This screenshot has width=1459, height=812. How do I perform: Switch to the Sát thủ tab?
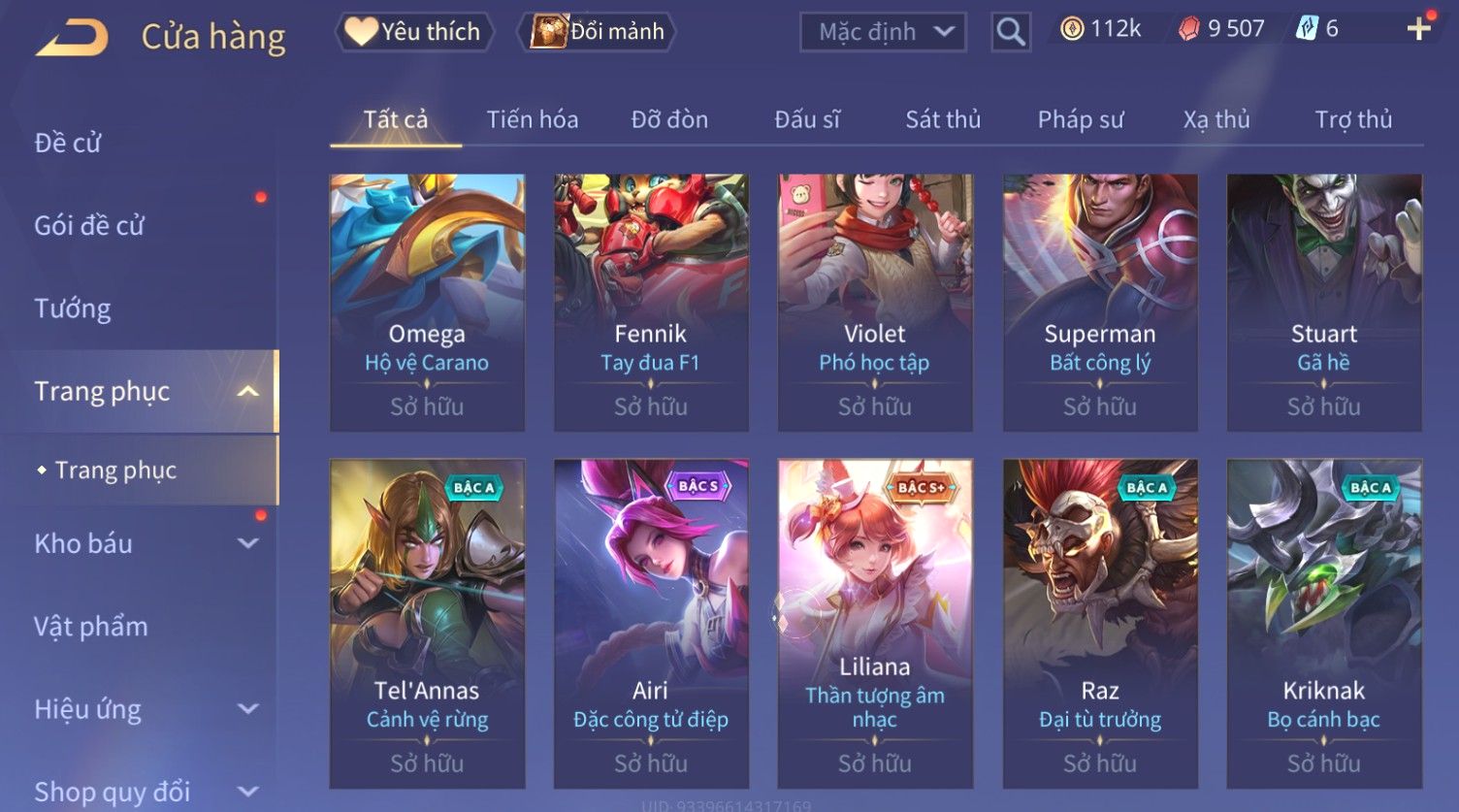pos(943,119)
